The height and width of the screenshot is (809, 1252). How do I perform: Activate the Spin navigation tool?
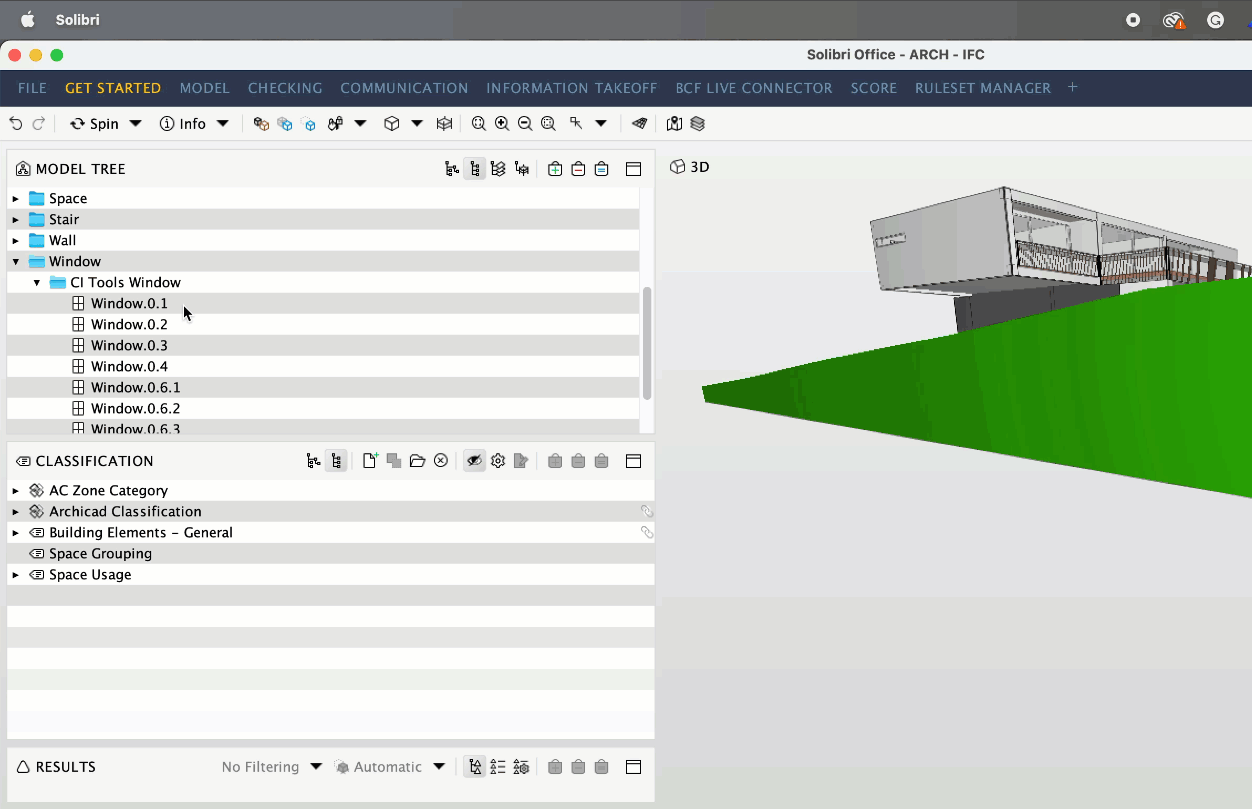94,124
